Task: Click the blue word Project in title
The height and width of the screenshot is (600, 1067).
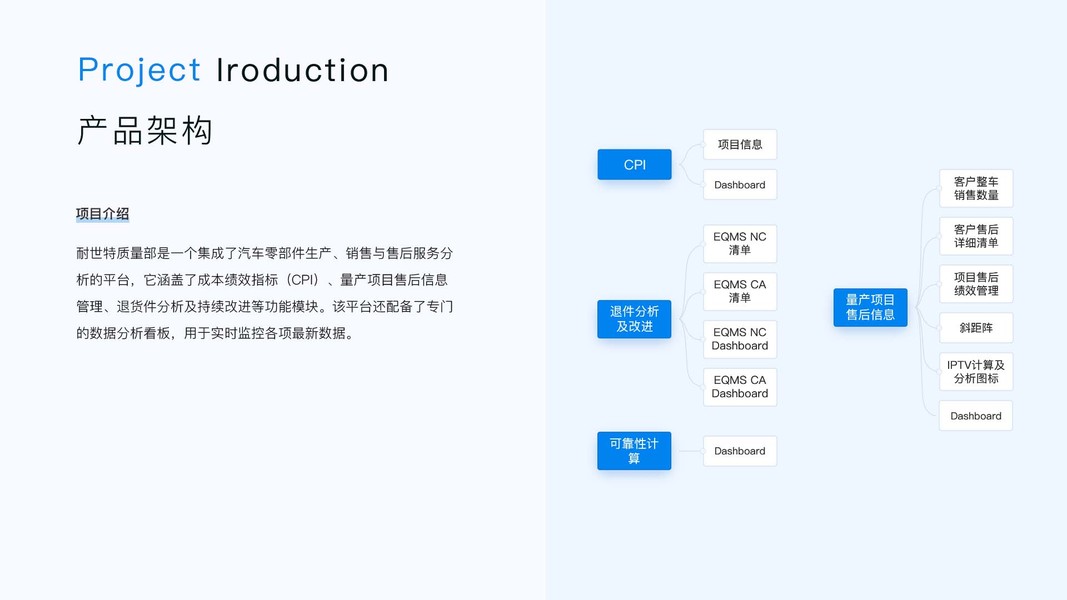Action: tap(139, 70)
